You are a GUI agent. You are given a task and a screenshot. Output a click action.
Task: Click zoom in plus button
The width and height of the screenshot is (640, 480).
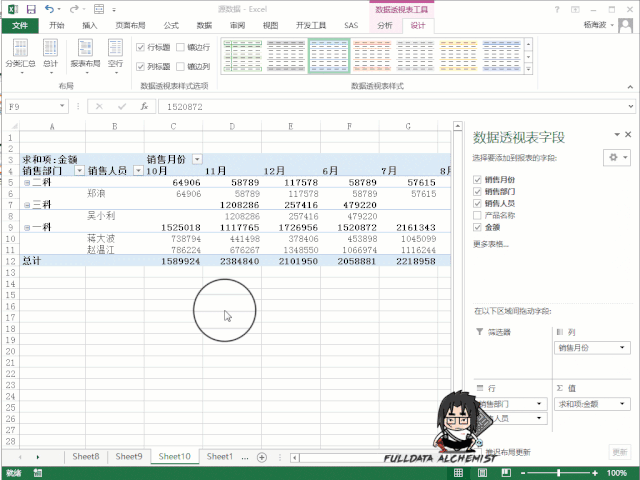595,473
